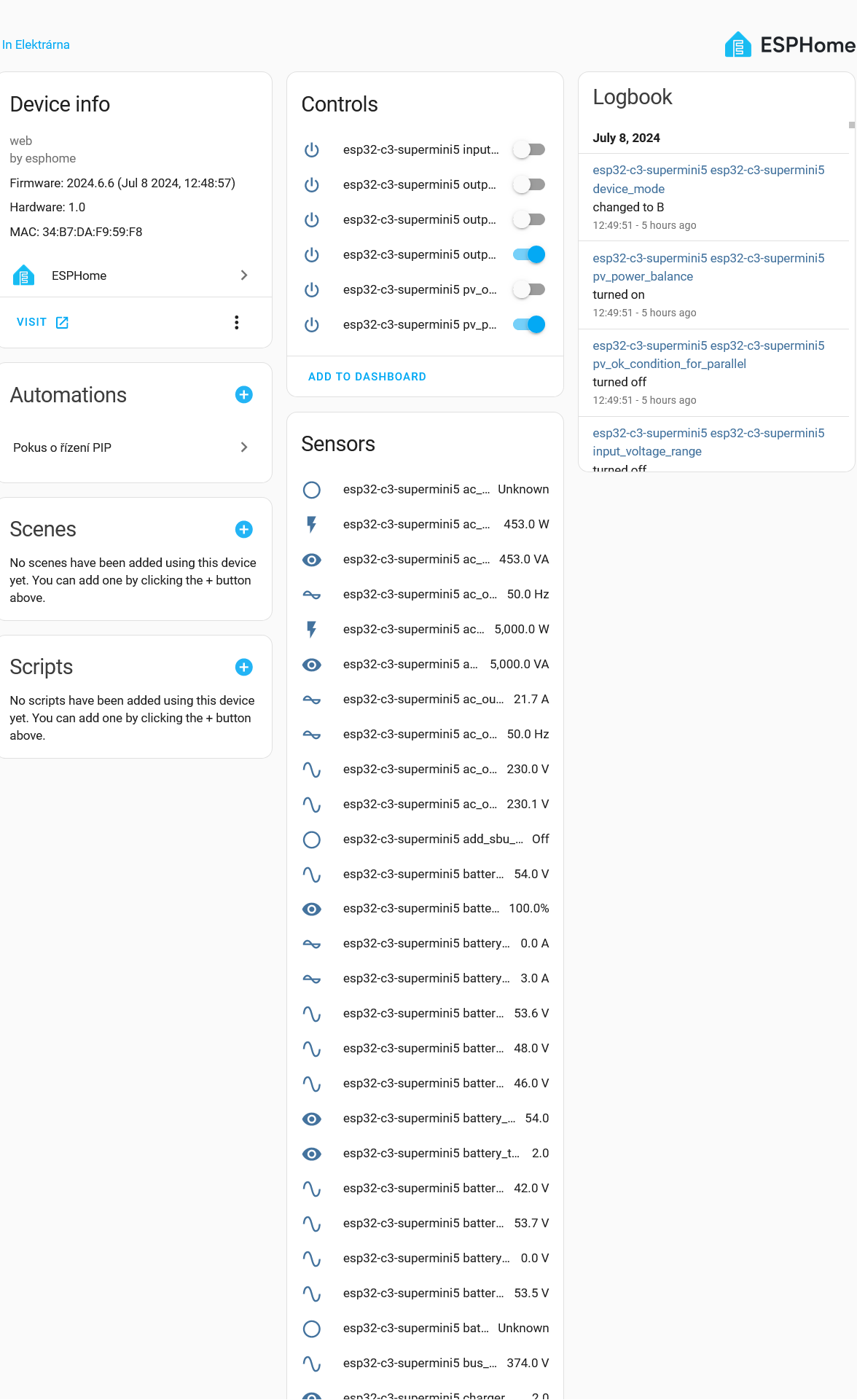Screen dimensions: 857x1400
Task: Expand the ESPHome integration row chevron
Action: pos(244,275)
